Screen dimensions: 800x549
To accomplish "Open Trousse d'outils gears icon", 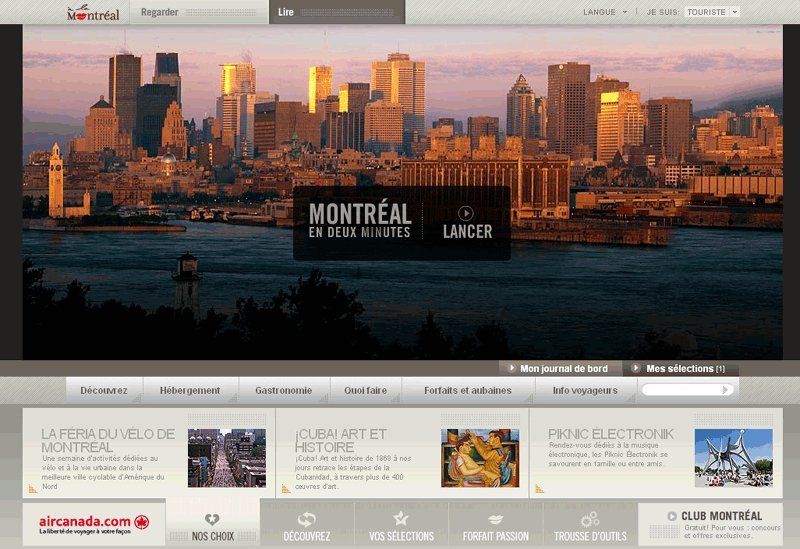I will tap(590, 519).
